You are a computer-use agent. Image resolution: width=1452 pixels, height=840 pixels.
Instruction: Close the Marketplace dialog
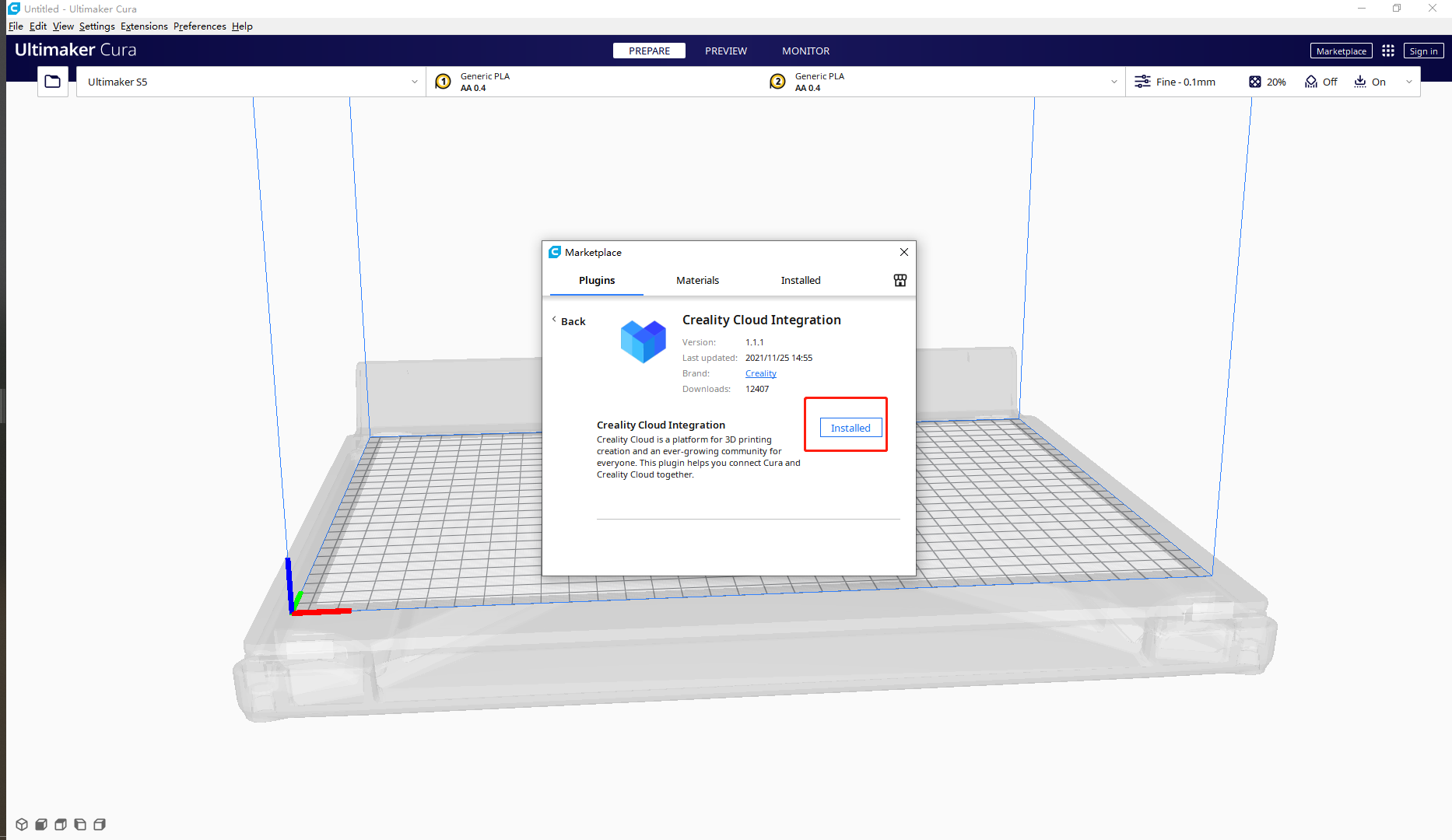pos(903,252)
